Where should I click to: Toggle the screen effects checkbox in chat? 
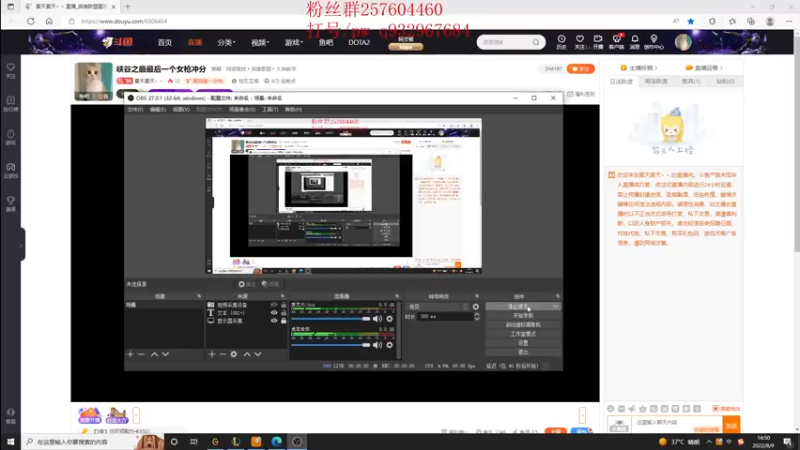pyautogui.click(x=716, y=409)
